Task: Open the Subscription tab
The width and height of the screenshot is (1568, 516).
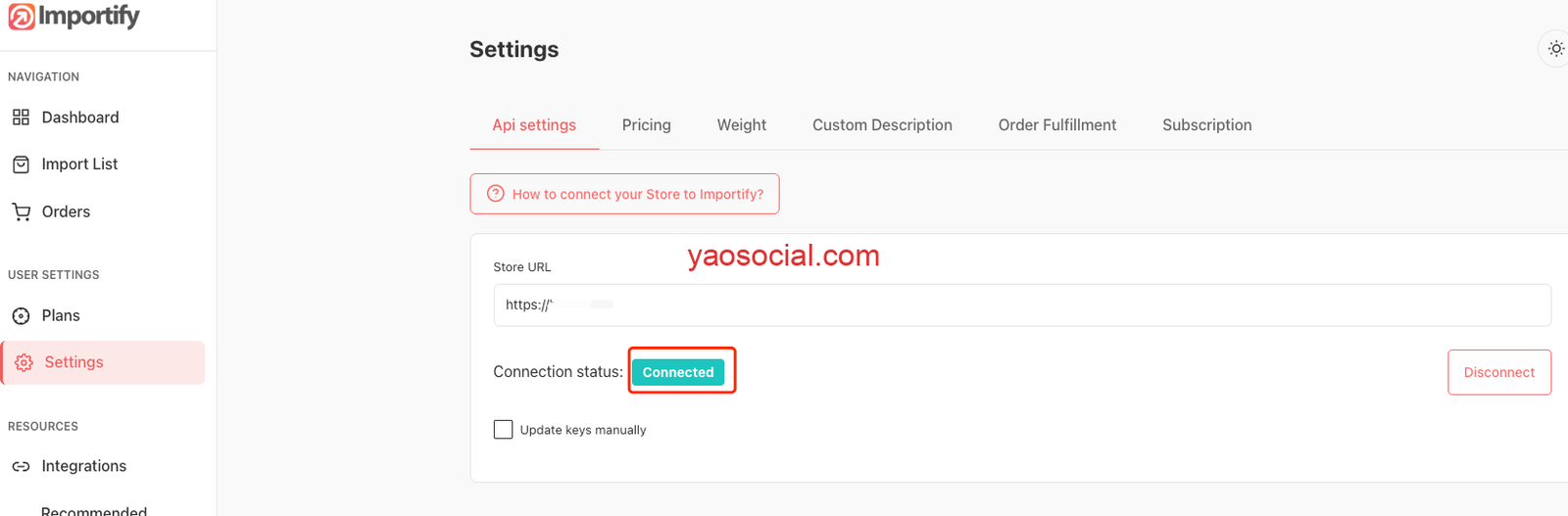Action: (1206, 125)
